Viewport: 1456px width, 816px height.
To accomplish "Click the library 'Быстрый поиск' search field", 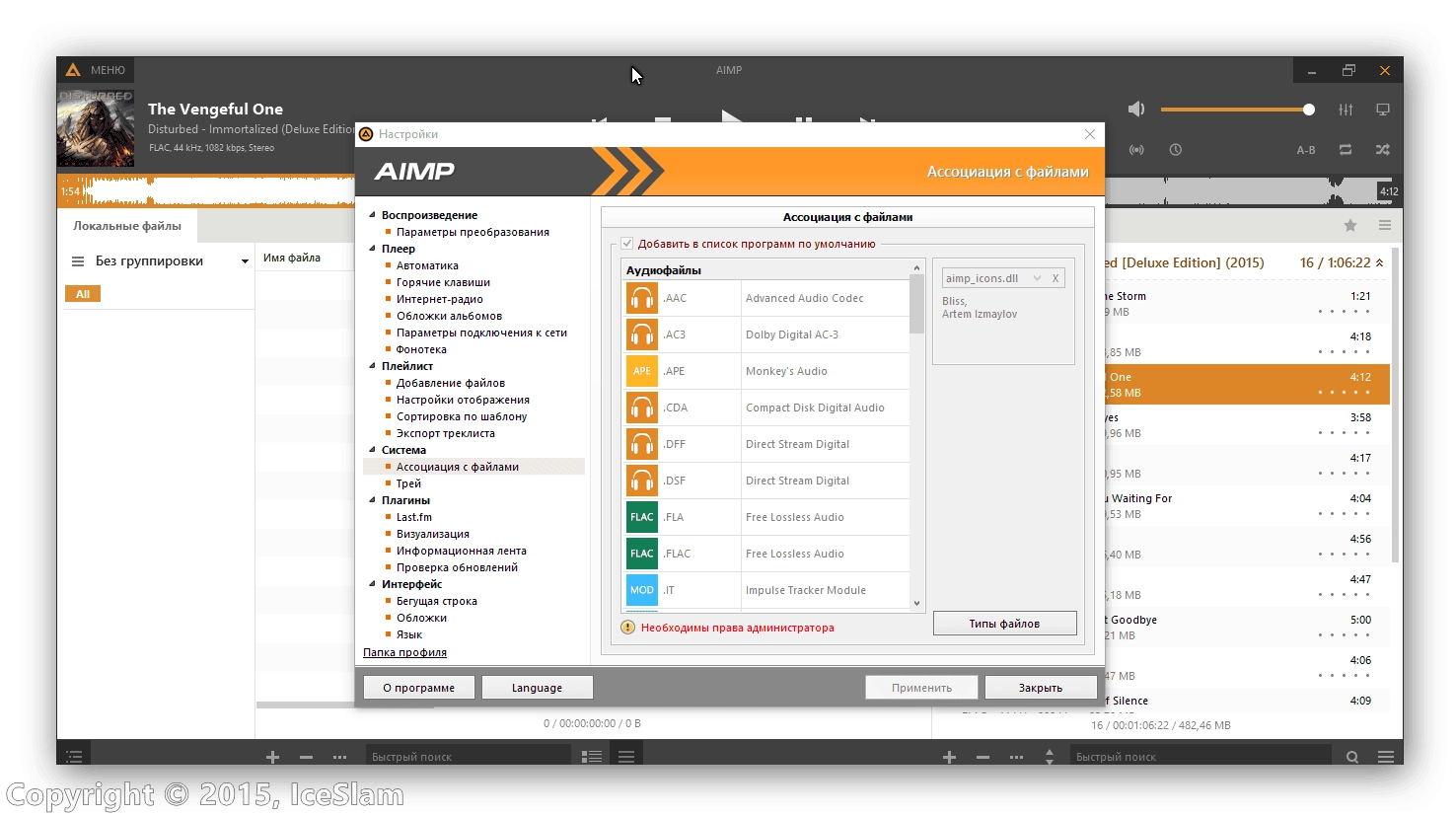I will pos(469,757).
